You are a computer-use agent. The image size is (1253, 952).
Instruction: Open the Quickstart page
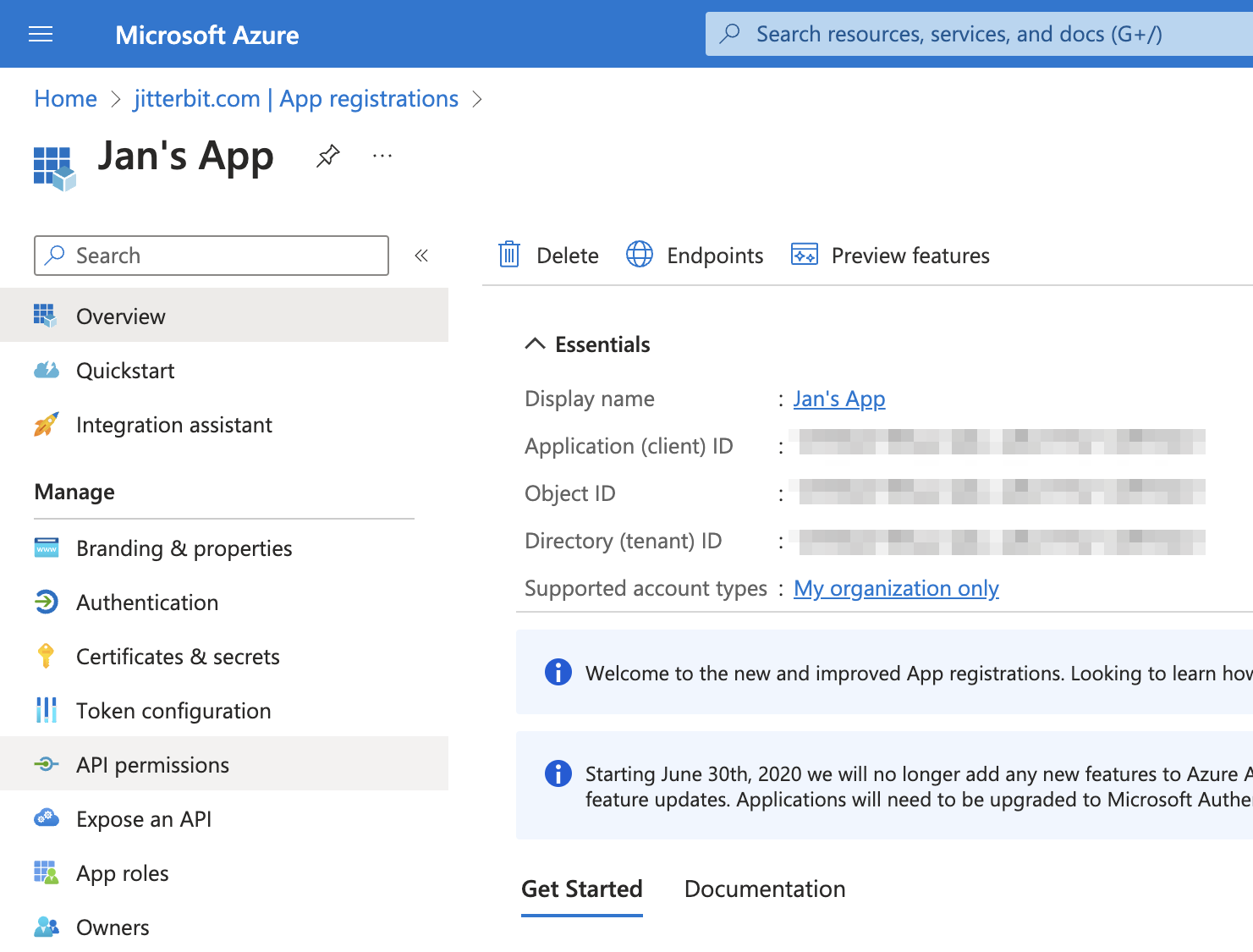point(125,370)
